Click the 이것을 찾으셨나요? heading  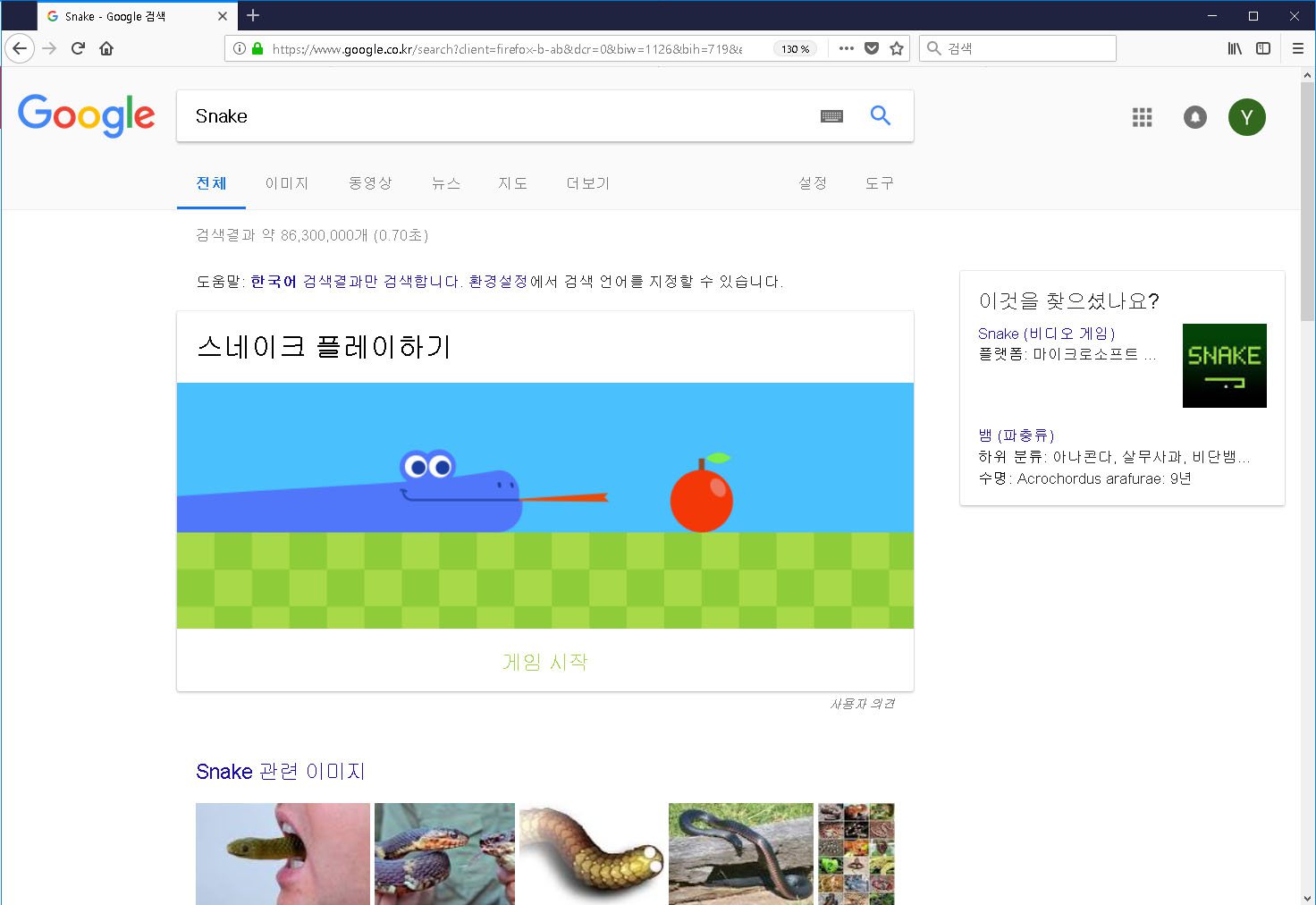(x=1068, y=300)
